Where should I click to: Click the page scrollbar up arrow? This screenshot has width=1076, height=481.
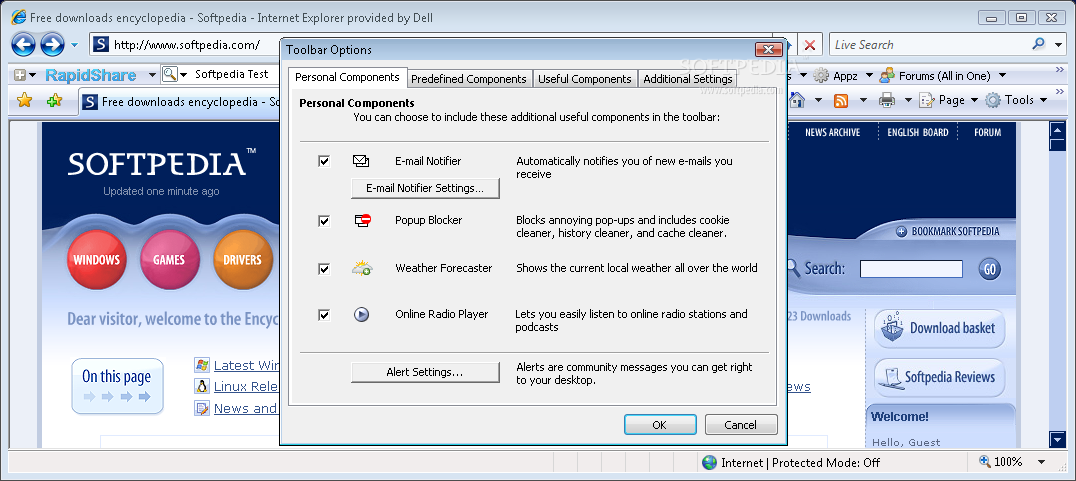pyautogui.click(x=1057, y=129)
